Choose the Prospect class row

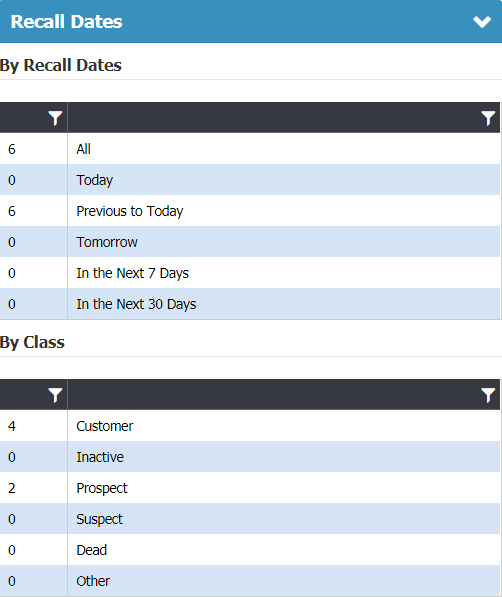[250, 488]
